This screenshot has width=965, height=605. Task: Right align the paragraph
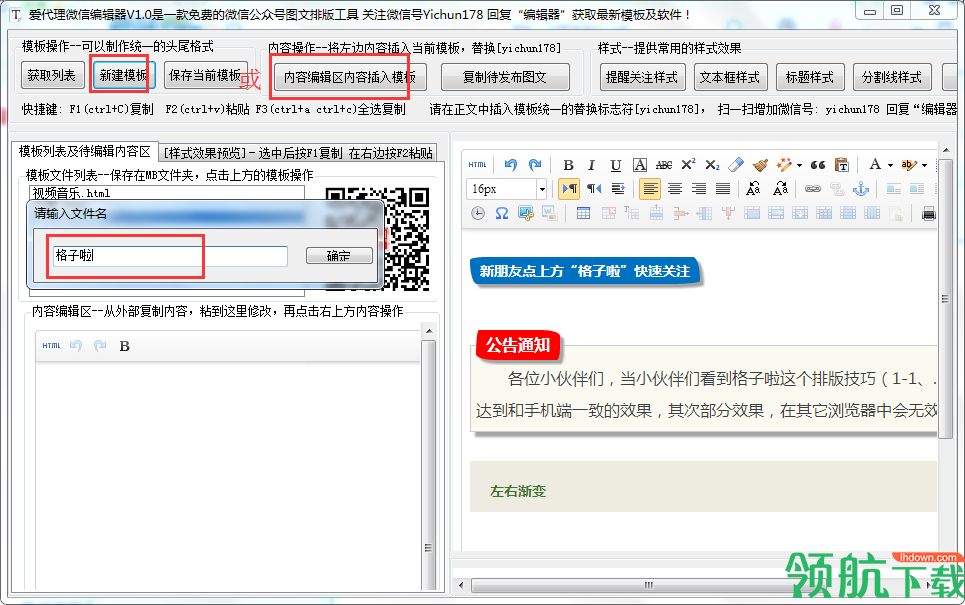[699, 189]
